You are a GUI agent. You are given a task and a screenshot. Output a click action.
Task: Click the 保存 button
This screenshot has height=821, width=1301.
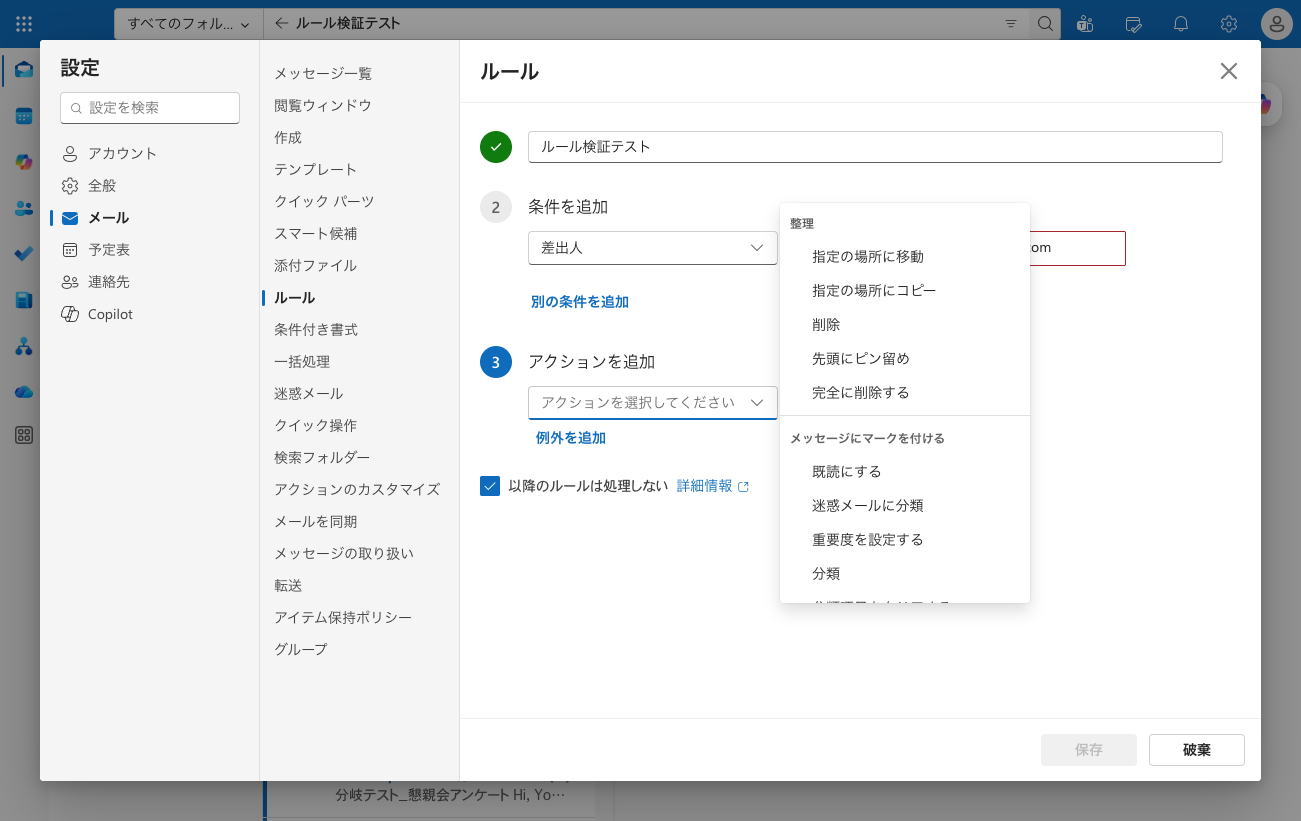(x=1089, y=750)
